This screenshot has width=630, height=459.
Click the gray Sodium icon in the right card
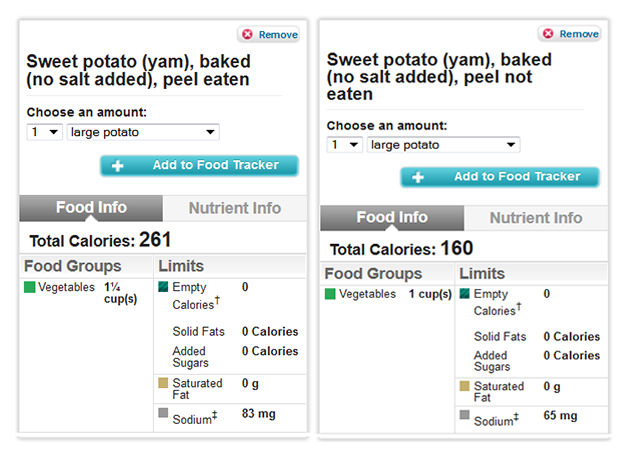click(464, 414)
